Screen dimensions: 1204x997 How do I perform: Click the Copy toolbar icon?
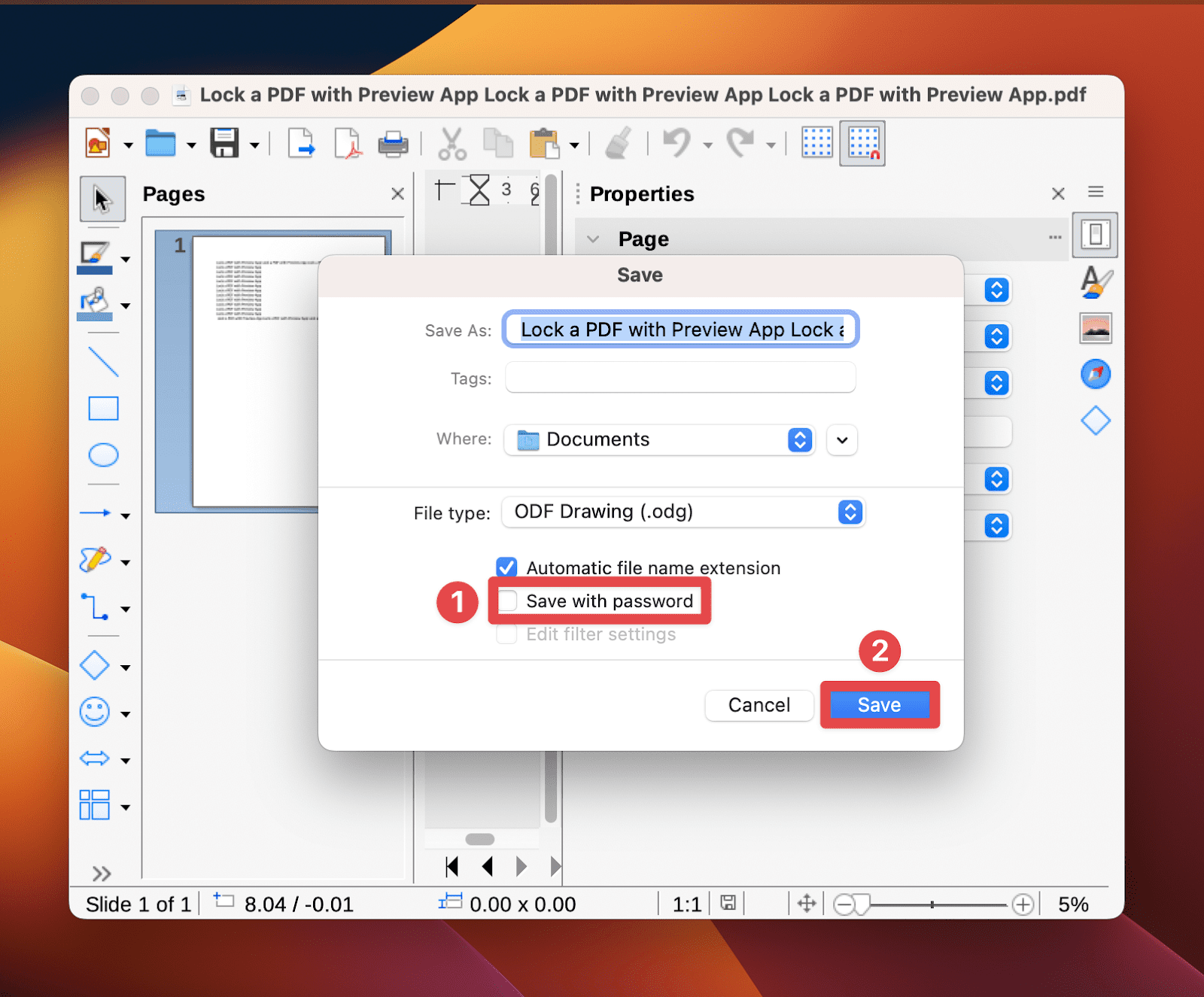(497, 143)
